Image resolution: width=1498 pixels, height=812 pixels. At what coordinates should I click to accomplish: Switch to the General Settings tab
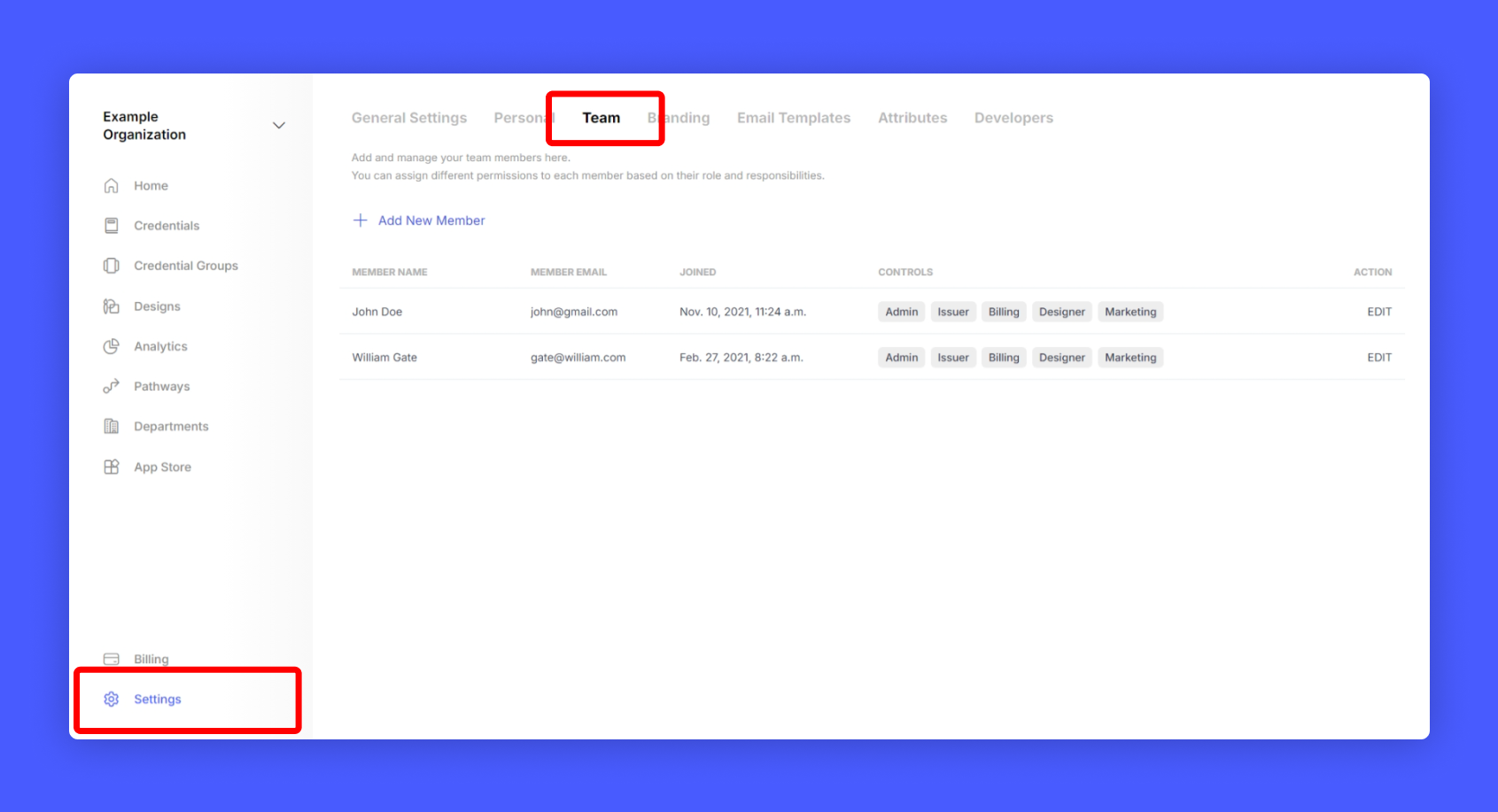point(408,118)
